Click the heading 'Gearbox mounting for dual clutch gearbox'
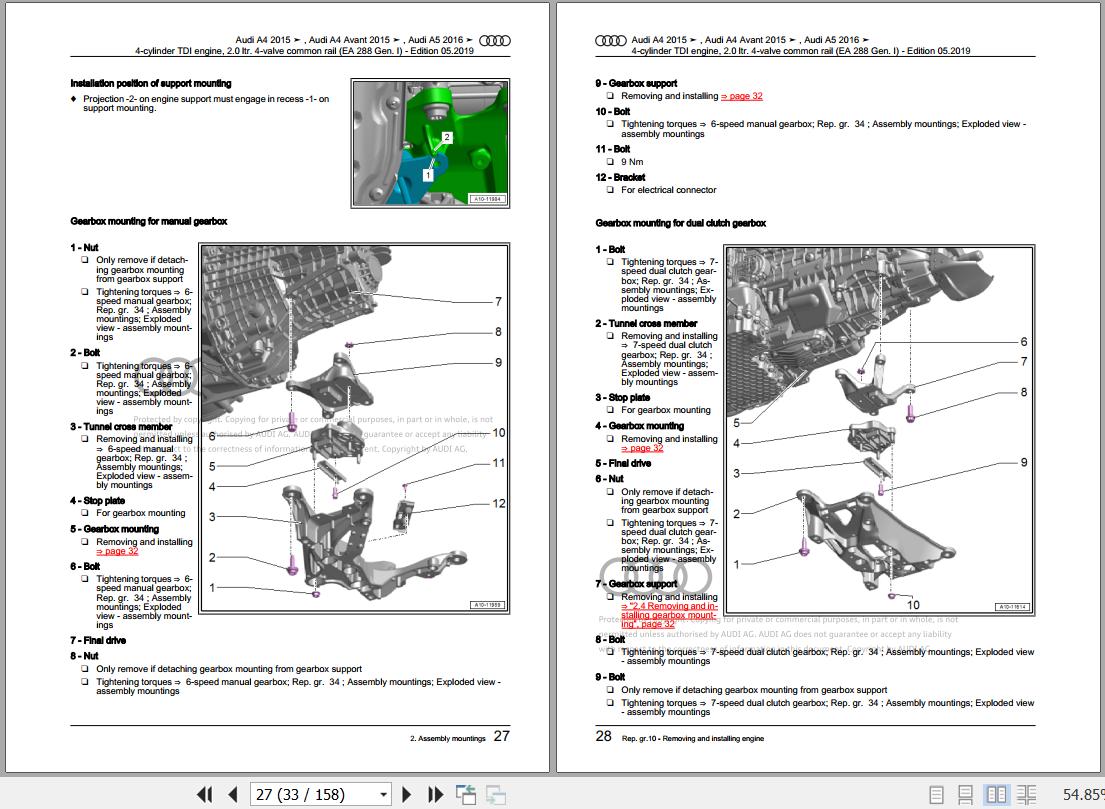 point(681,223)
